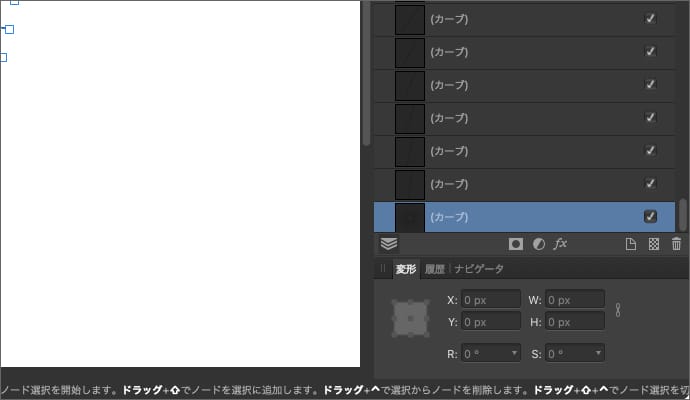Toggle visibility checkbox of the layer just above the selected layer
This screenshot has width=690, height=400.
[650, 183]
